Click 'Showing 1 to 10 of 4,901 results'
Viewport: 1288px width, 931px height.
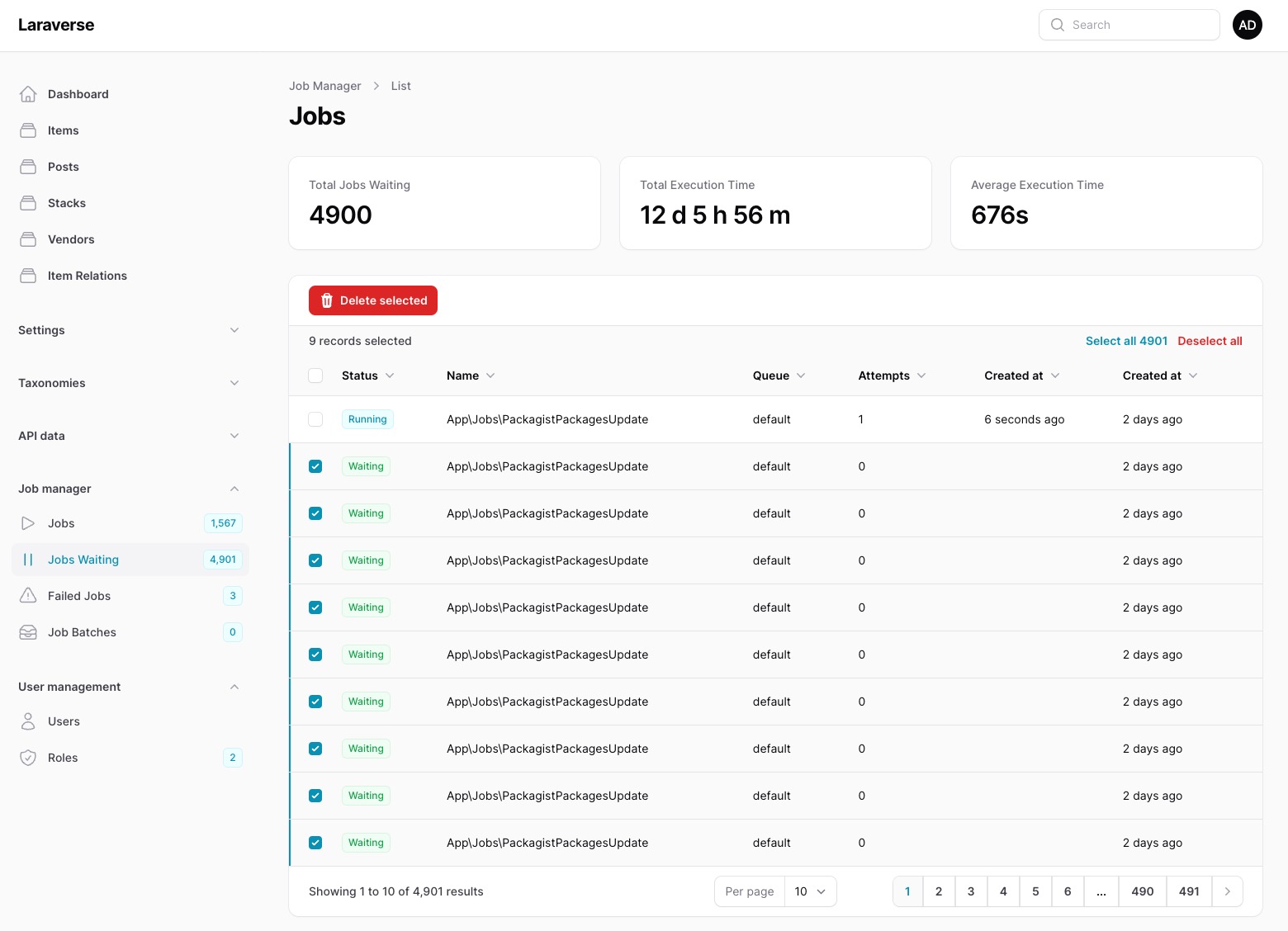(396, 891)
